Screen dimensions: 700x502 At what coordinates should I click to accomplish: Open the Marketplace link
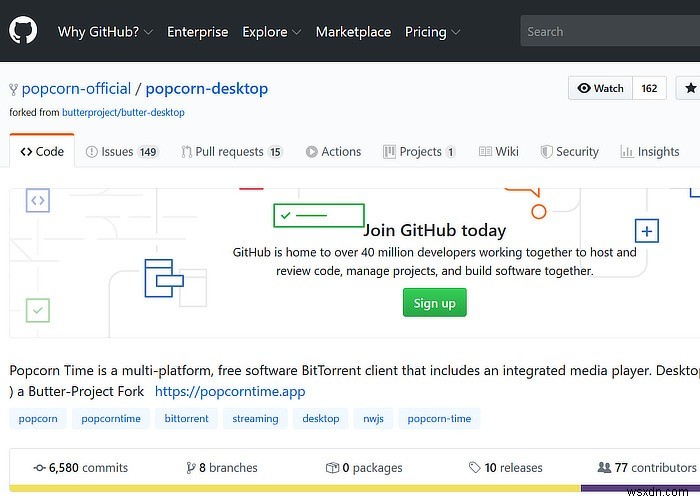pyautogui.click(x=353, y=32)
